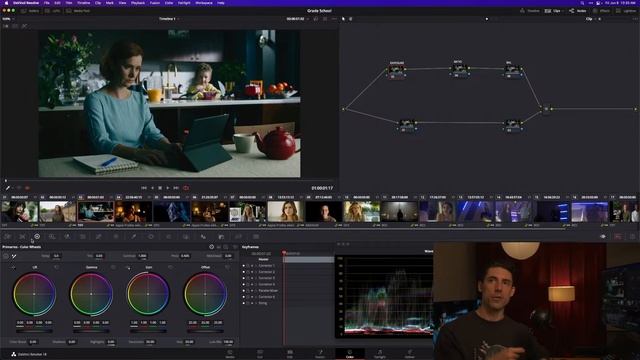Toggle lock on Sizing keyframe track
This screenshot has width=640, height=360.
pyautogui.click(x=248, y=303)
